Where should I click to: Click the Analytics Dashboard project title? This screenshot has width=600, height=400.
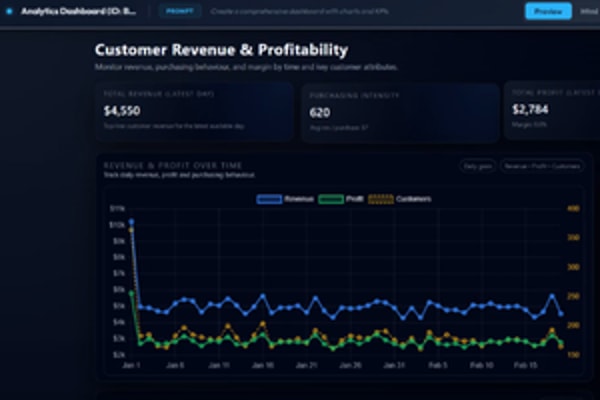(78, 11)
